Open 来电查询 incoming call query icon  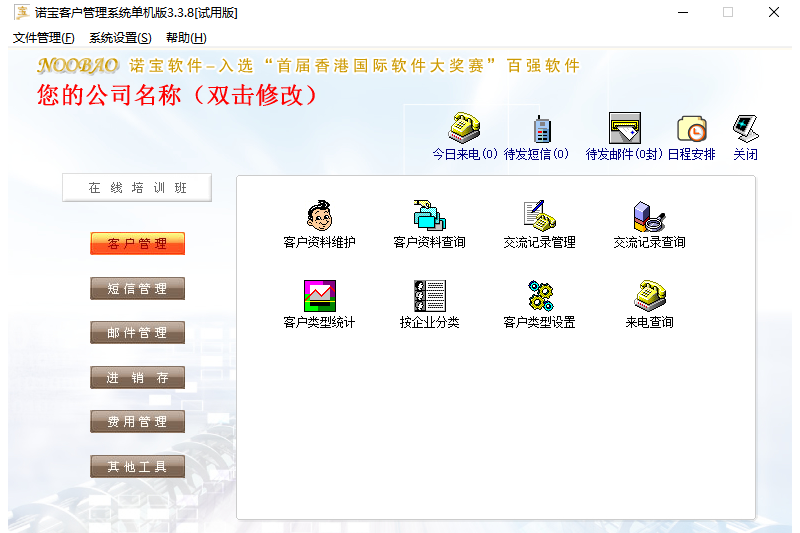650,296
